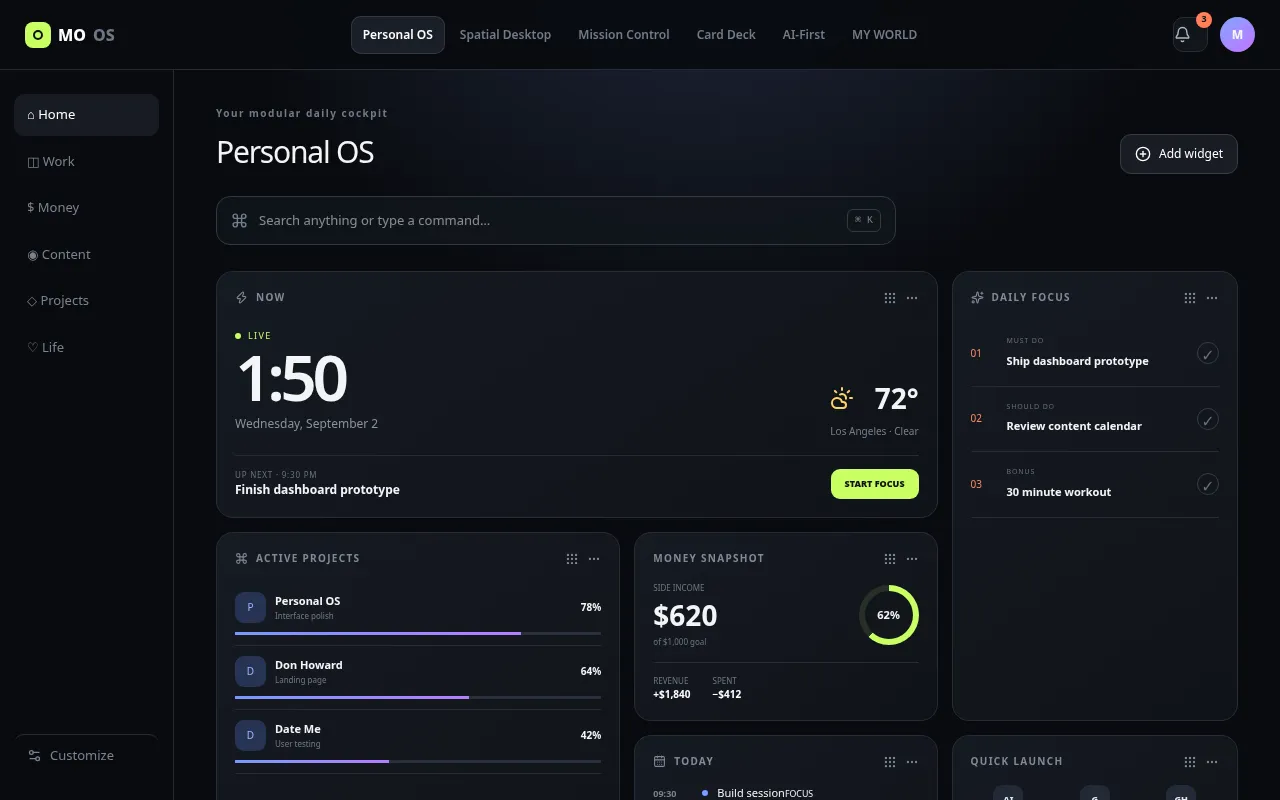Check off Ship dashboard prototype
The width and height of the screenshot is (1280, 800).
coord(1208,353)
